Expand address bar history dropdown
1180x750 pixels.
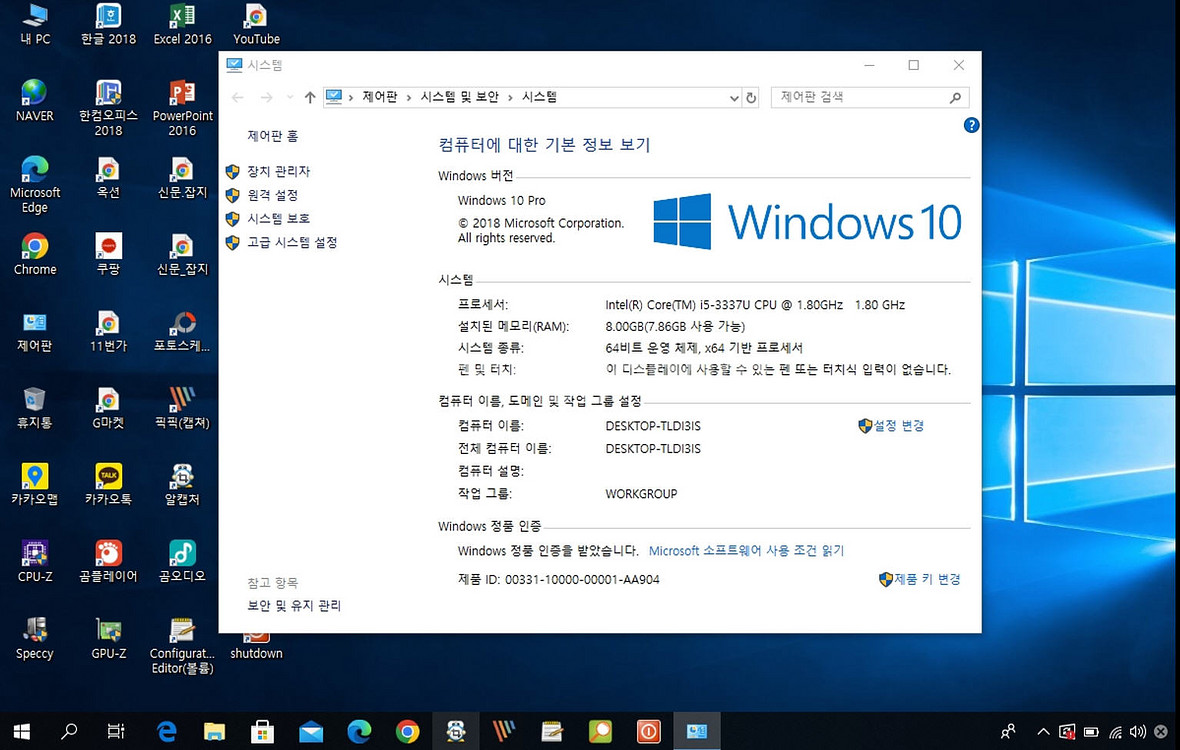tap(734, 98)
